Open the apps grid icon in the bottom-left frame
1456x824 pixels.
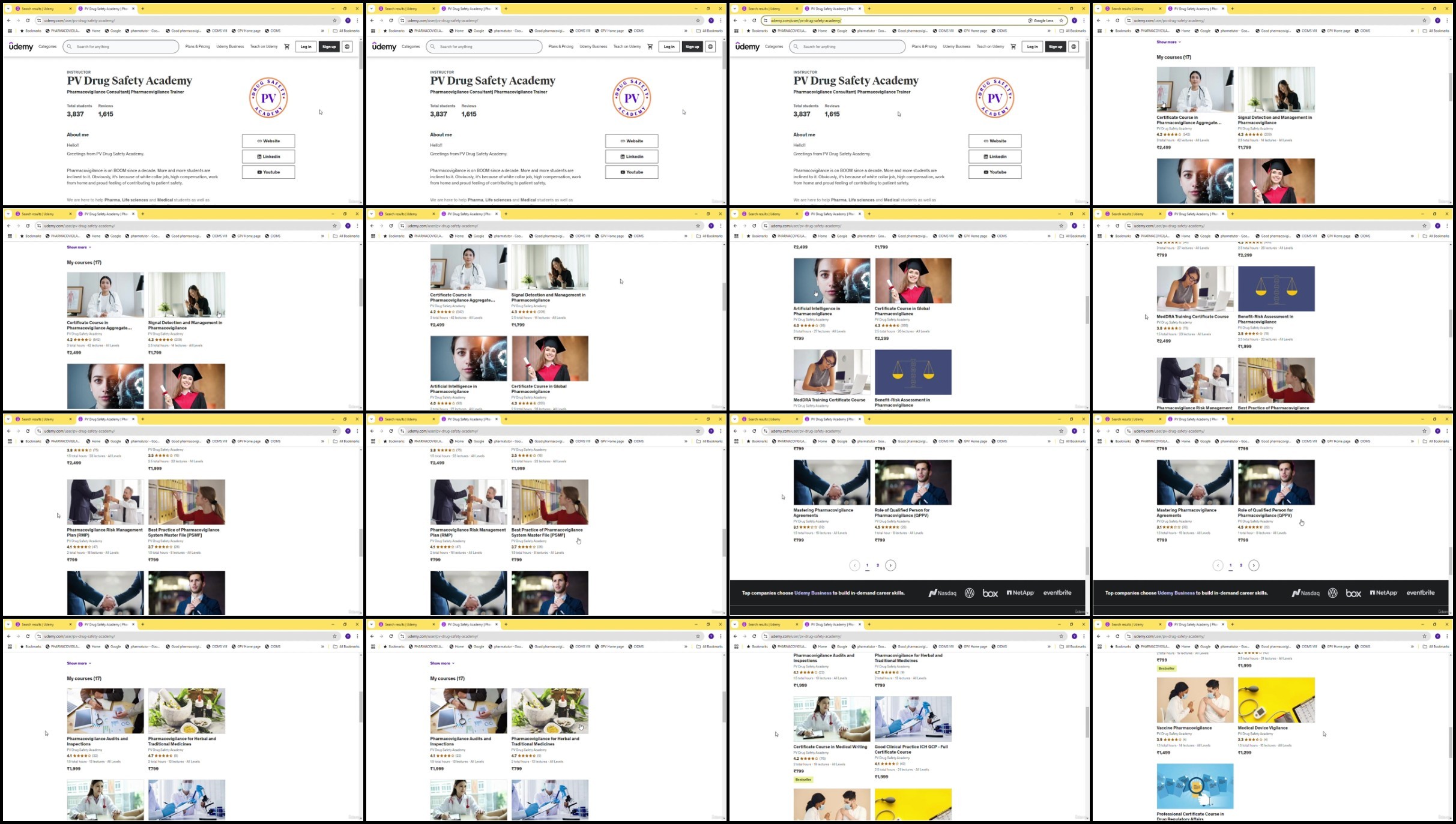tap(10, 646)
